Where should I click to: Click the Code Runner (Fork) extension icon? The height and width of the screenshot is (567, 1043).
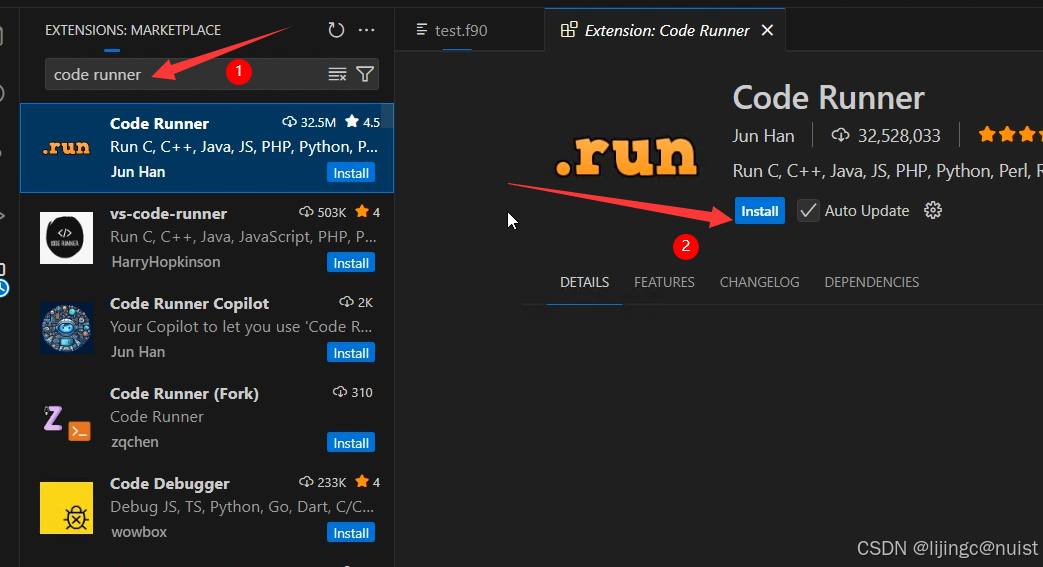[67, 422]
